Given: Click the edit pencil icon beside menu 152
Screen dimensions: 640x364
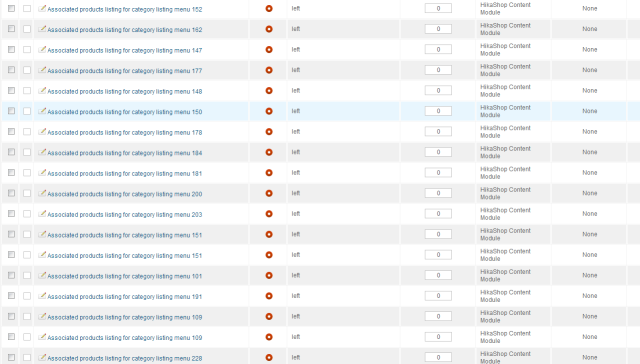Looking at the screenshot, I should 42,8.
